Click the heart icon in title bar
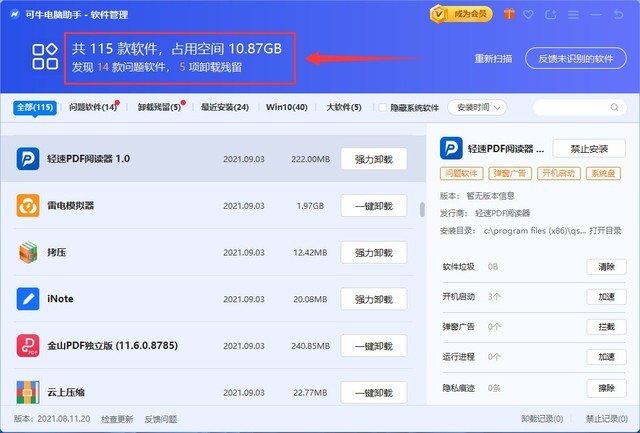This screenshot has width=640, height=433. (x=529, y=15)
